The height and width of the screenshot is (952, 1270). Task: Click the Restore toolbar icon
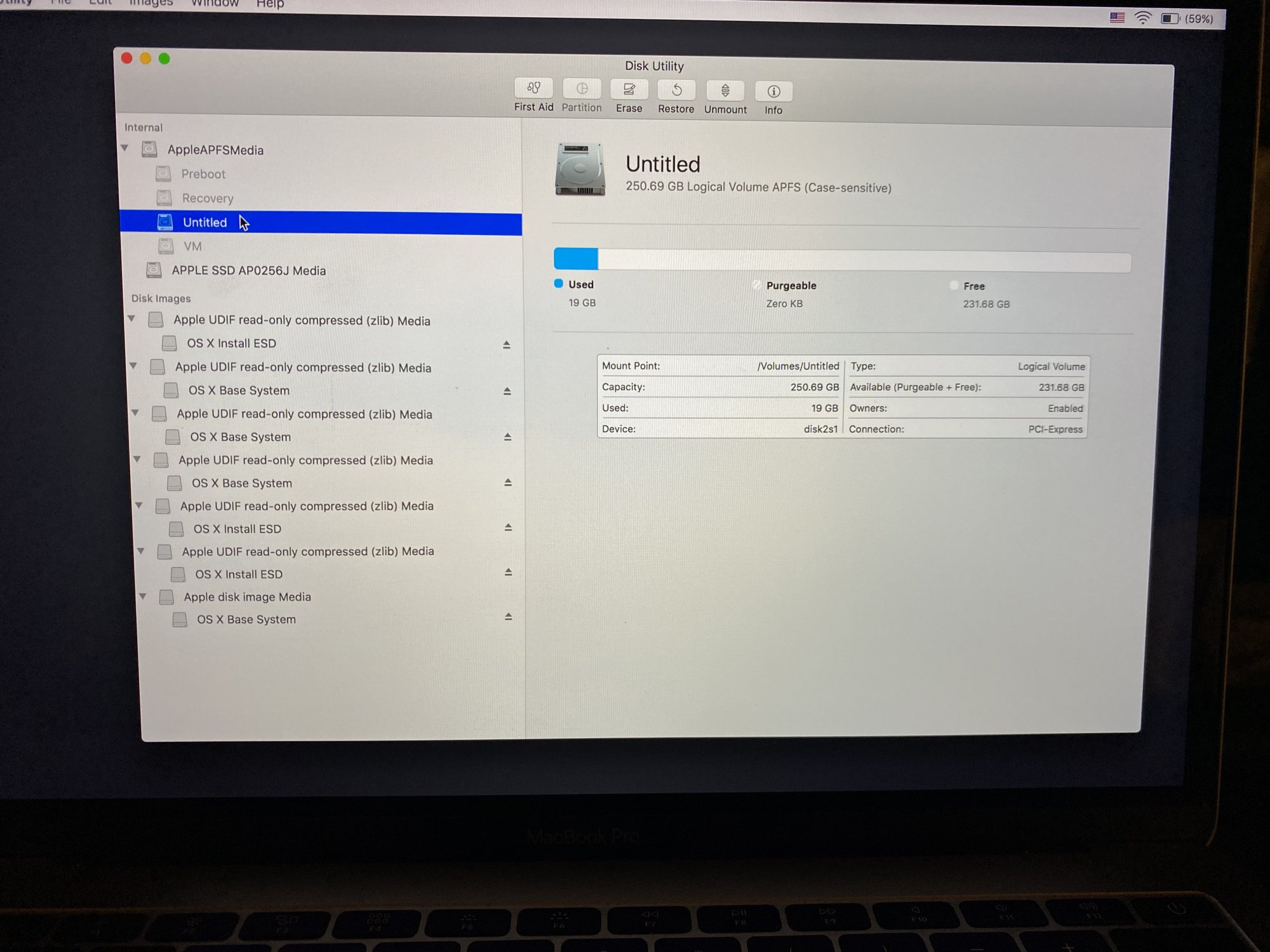[x=676, y=89]
